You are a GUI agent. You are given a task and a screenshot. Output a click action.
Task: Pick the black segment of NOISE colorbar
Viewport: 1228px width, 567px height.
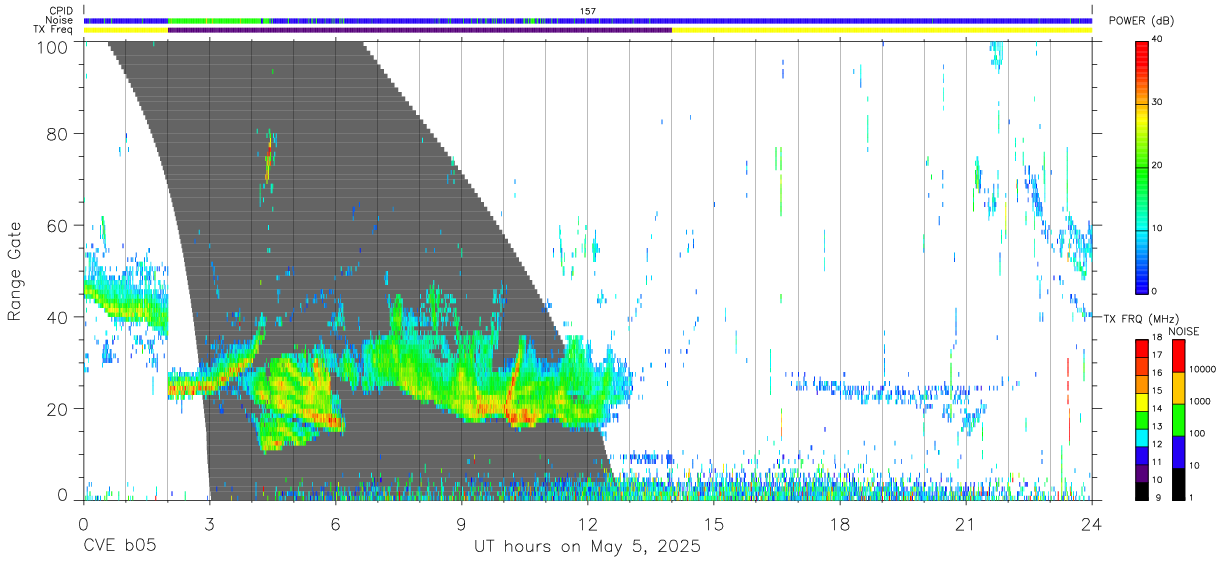click(x=1177, y=483)
